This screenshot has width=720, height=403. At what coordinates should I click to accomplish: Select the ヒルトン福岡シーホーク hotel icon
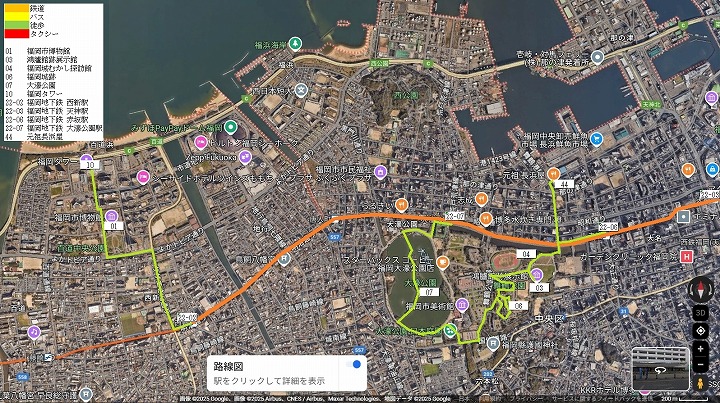click(x=200, y=142)
